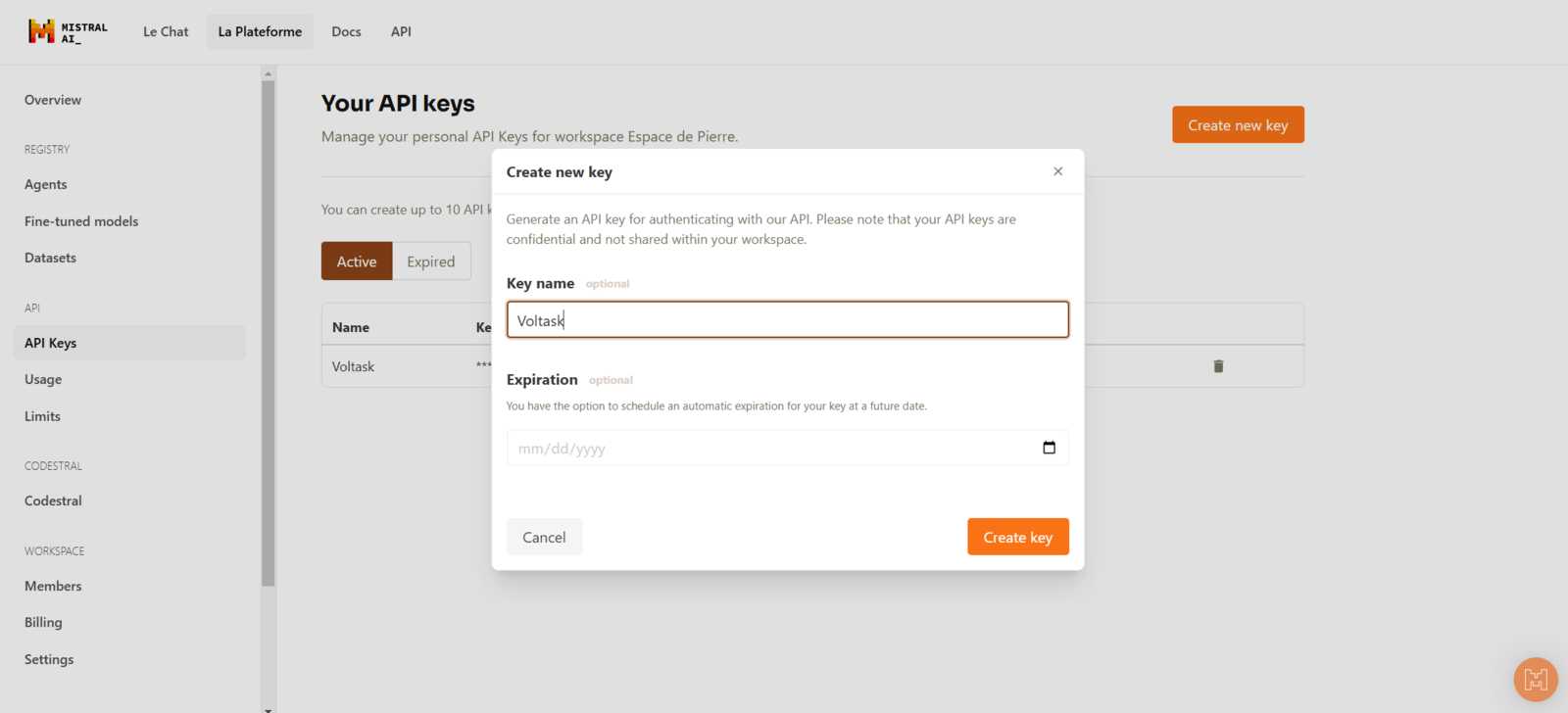Close the Create new key dialog
The width and height of the screenshot is (1568, 713).
(1057, 171)
